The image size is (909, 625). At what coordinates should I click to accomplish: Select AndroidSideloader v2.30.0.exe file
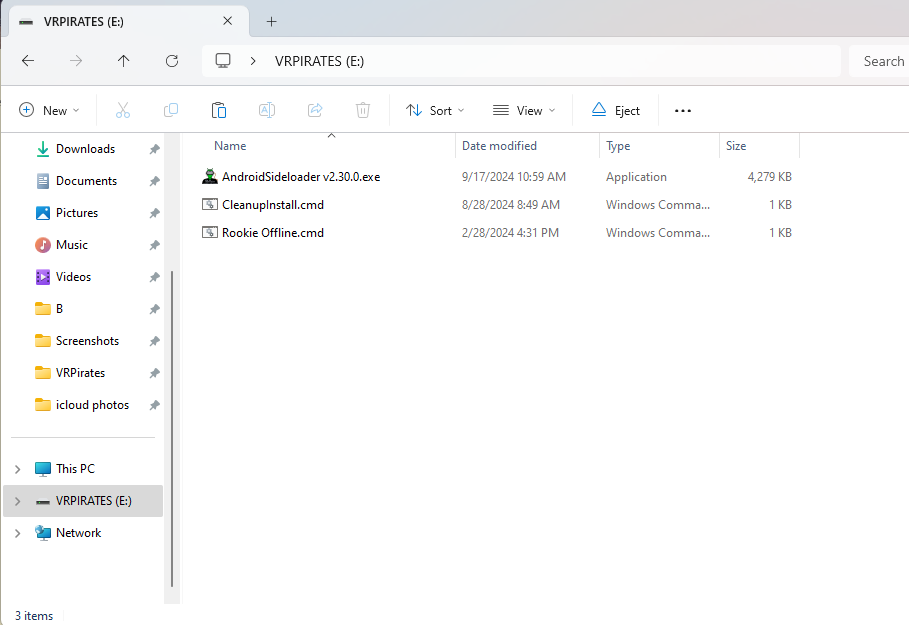click(x=300, y=177)
